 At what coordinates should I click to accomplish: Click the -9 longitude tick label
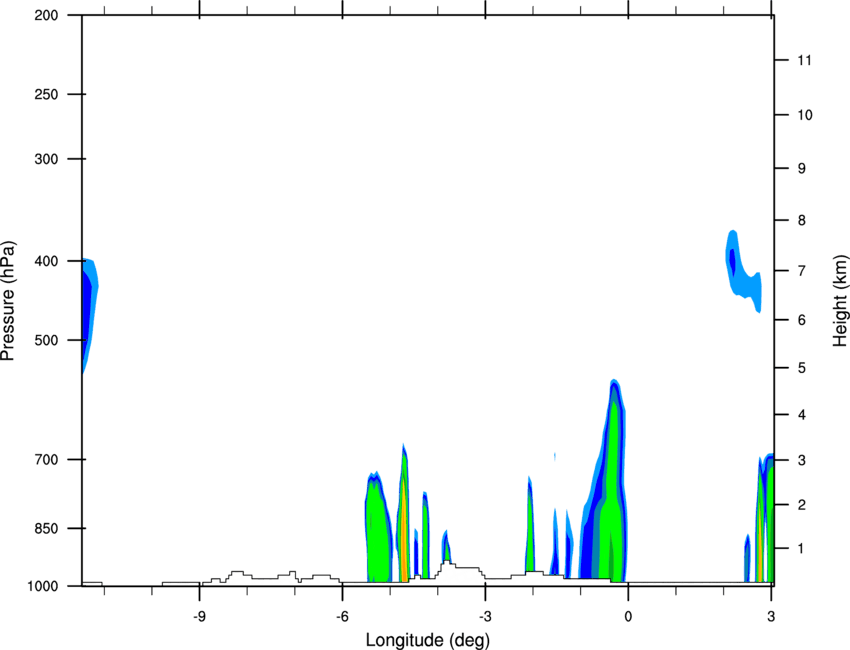coord(199,616)
